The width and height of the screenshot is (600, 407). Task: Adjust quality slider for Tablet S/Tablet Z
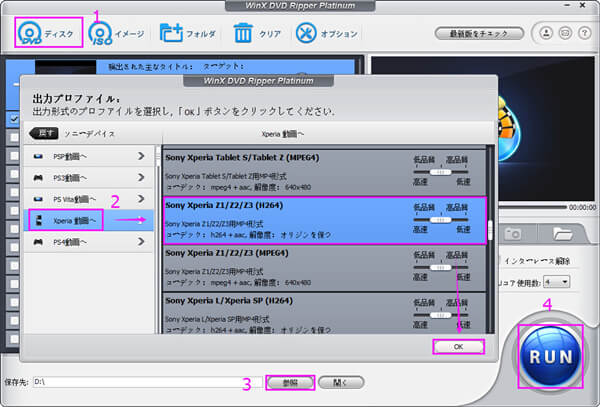coord(441,173)
